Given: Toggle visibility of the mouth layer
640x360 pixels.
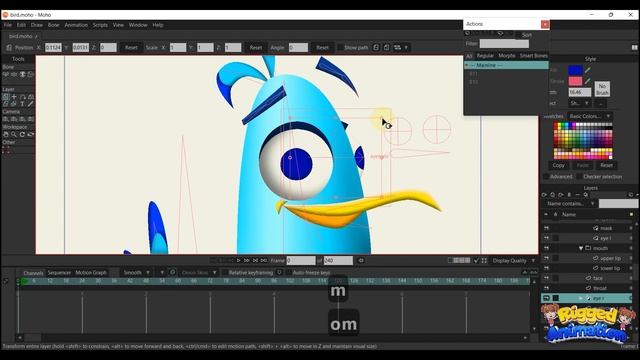Looking at the screenshot, I should pos(546,248).
